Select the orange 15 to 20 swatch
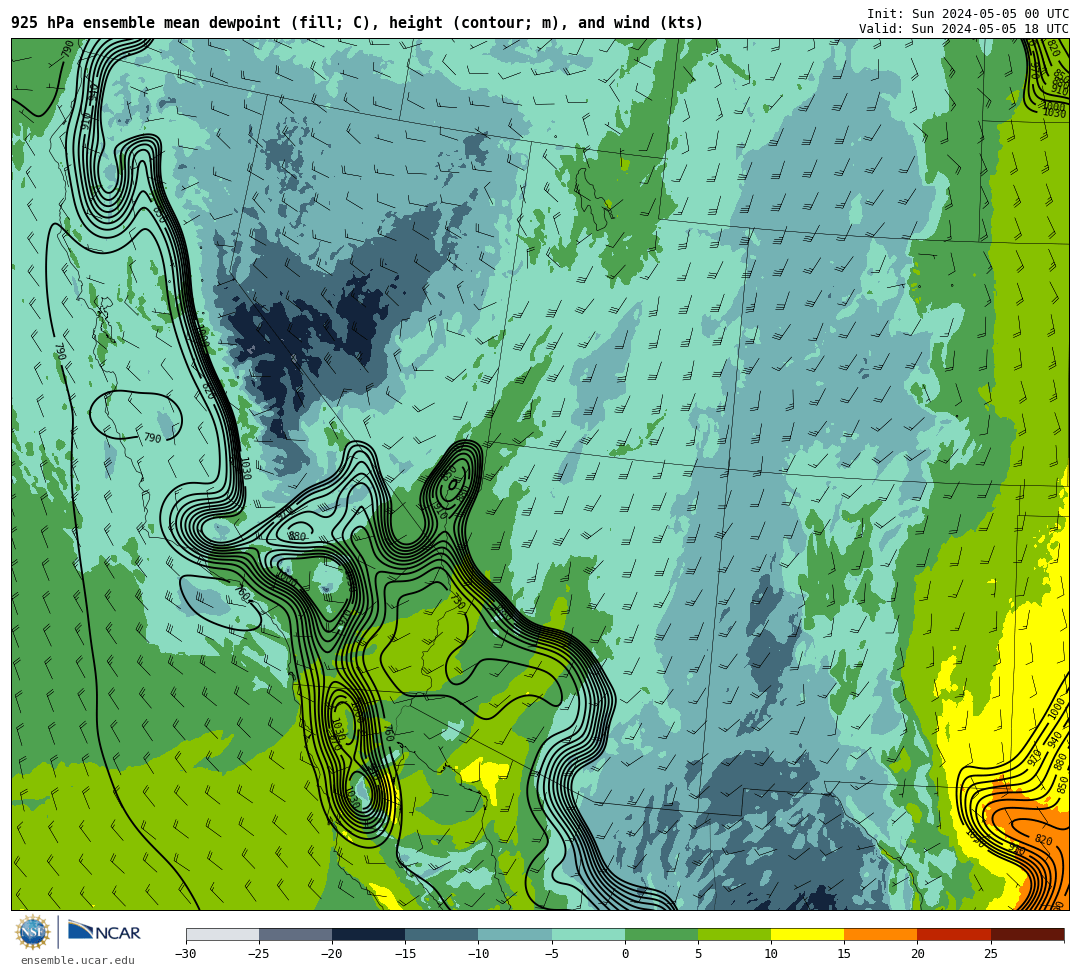The height and width of the screenshot is (973, 1080). 881,934
